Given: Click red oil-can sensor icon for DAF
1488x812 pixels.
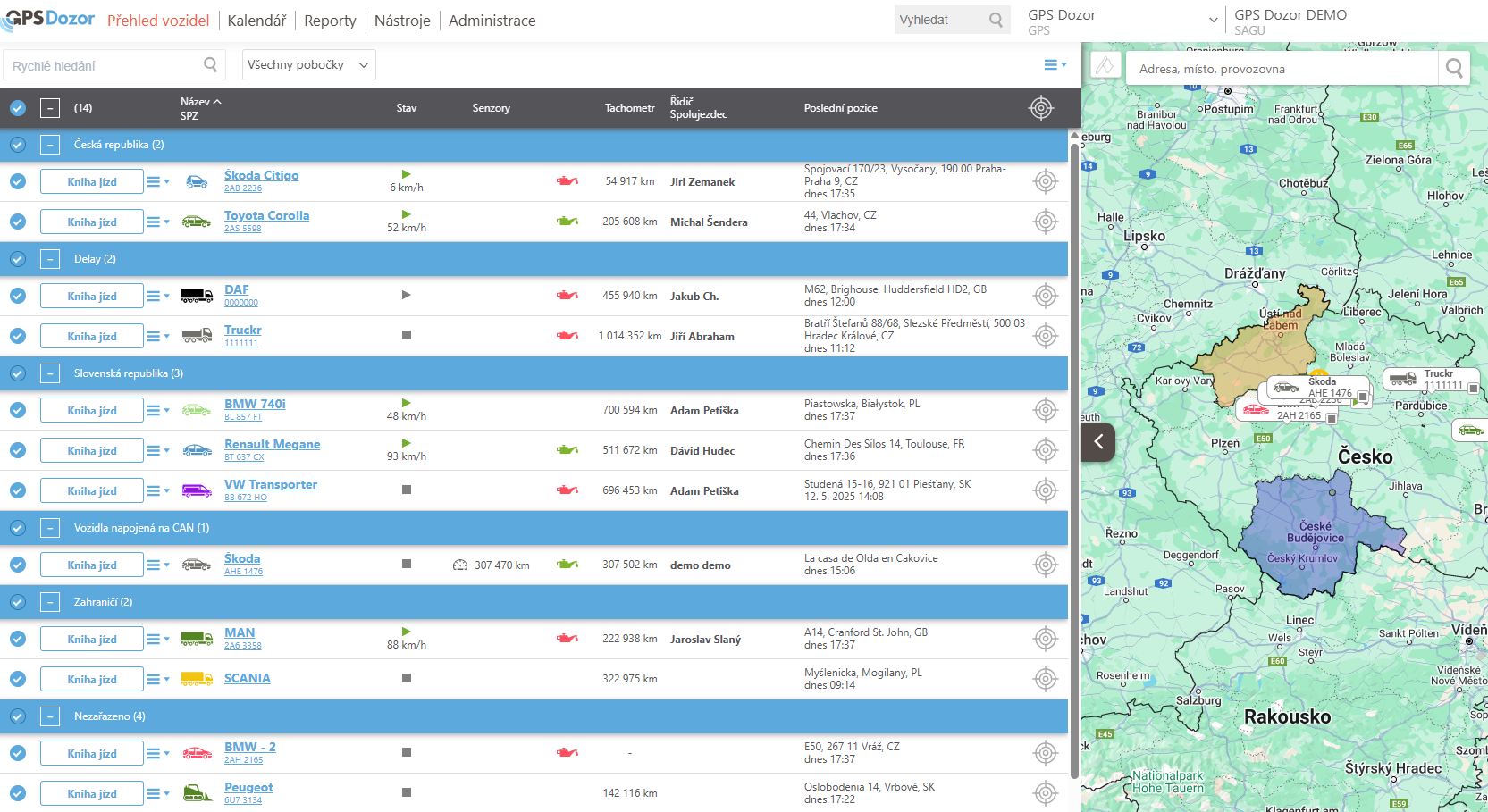Looking at the screenshot, I should pos(567,296).
